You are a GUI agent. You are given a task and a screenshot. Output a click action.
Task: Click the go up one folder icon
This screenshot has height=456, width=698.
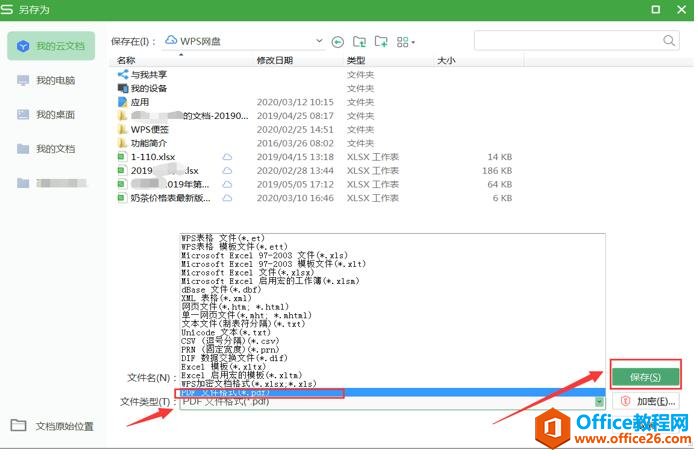click(359, 42)
